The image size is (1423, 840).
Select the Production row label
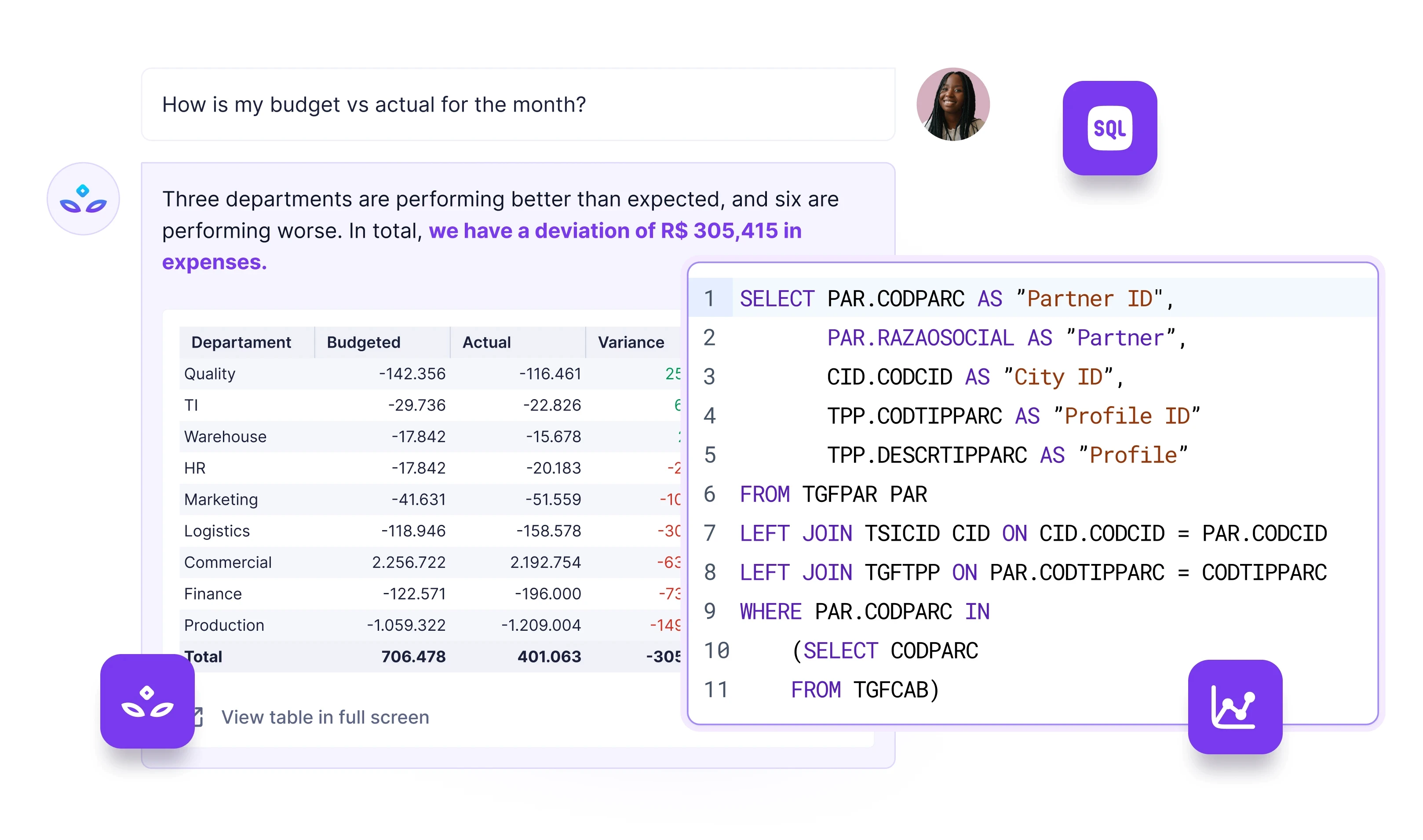pyautogui.click(x=224, y=625)
